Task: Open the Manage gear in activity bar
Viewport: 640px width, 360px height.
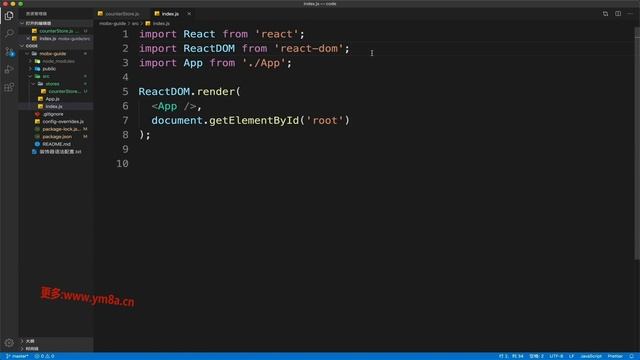Action: (9, 343)
